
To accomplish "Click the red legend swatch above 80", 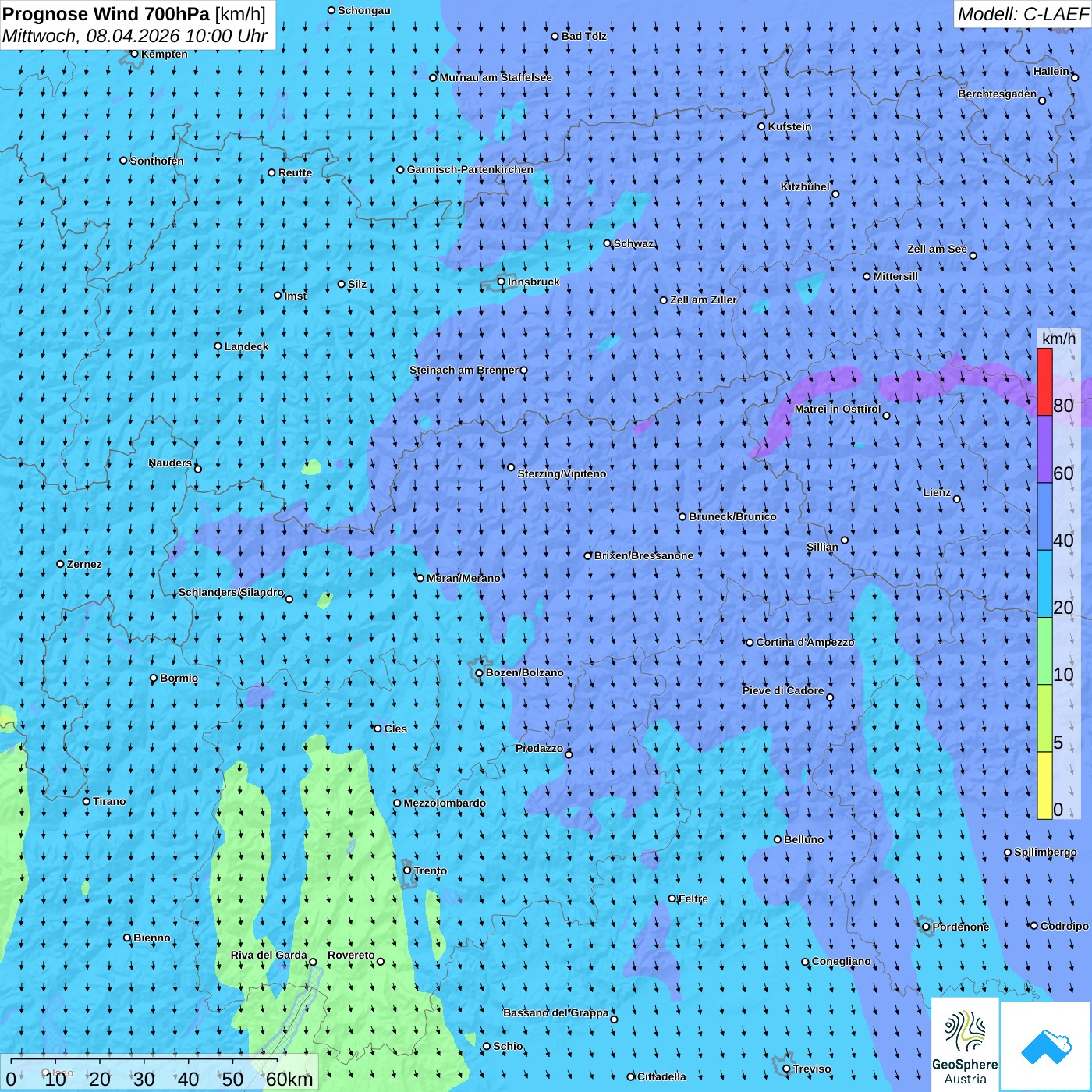I will click(1044, 382).
